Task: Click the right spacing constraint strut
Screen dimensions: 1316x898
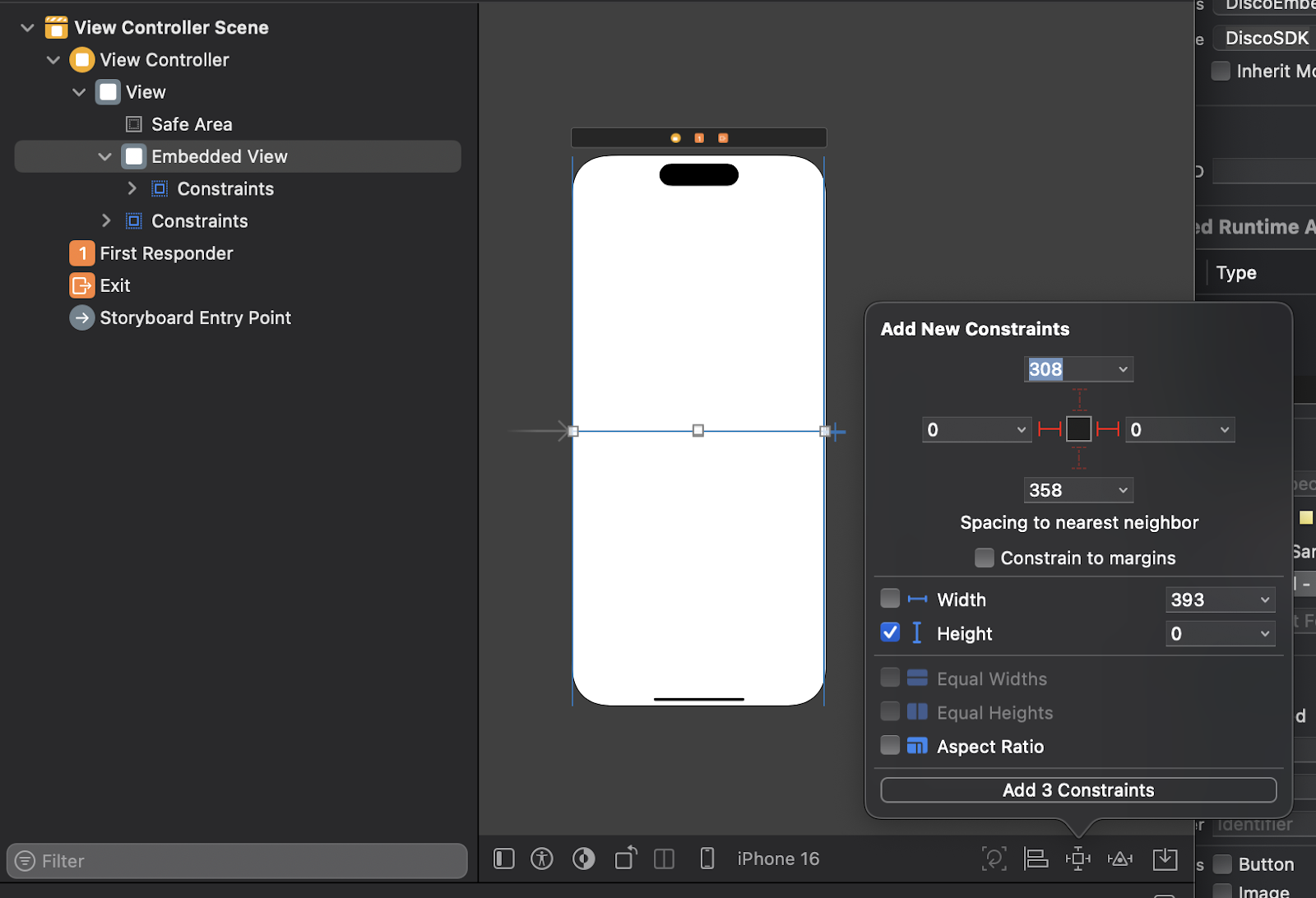Action: (1108, 429)
